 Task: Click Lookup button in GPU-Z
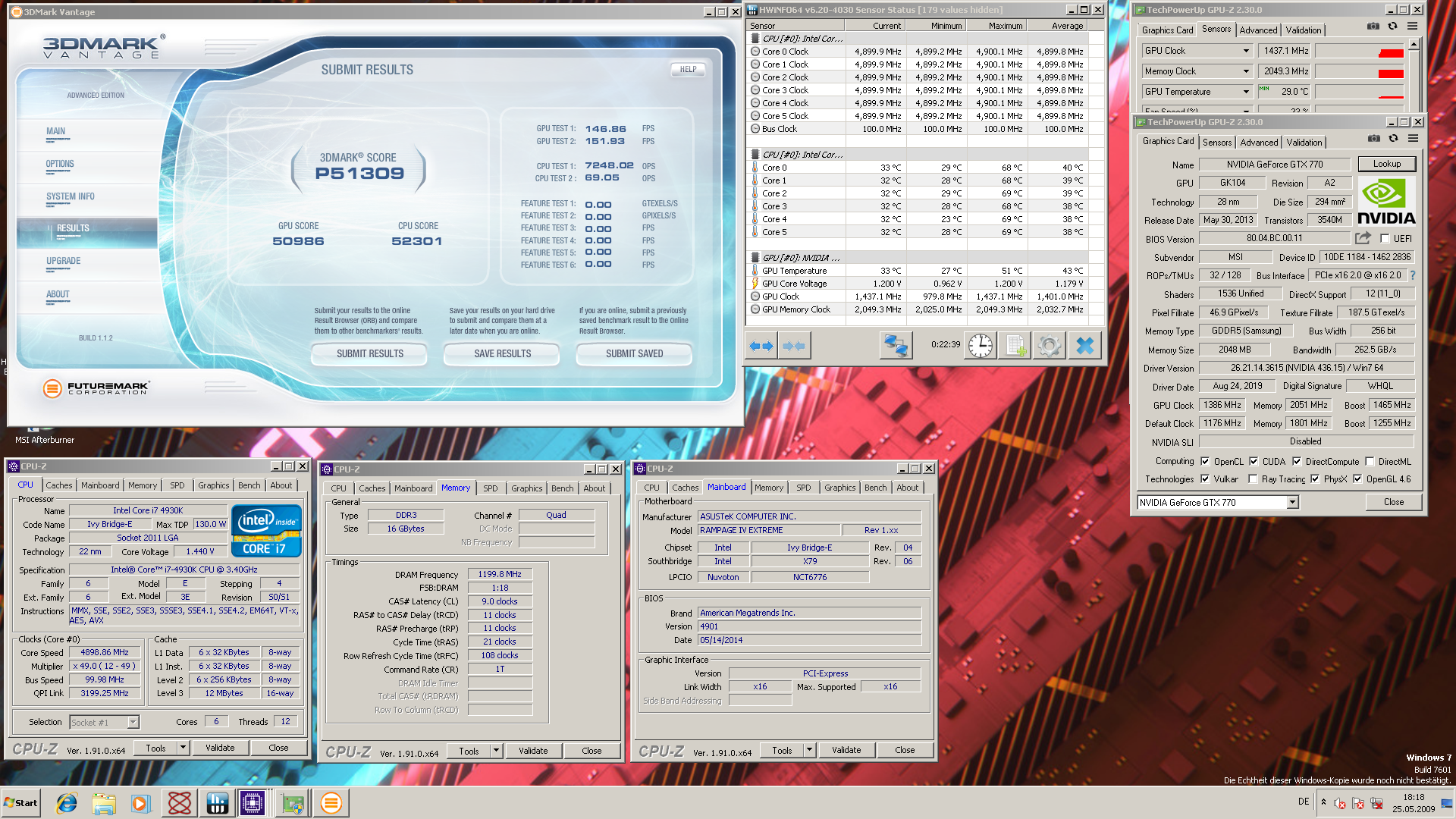[x=1386, y=164]
